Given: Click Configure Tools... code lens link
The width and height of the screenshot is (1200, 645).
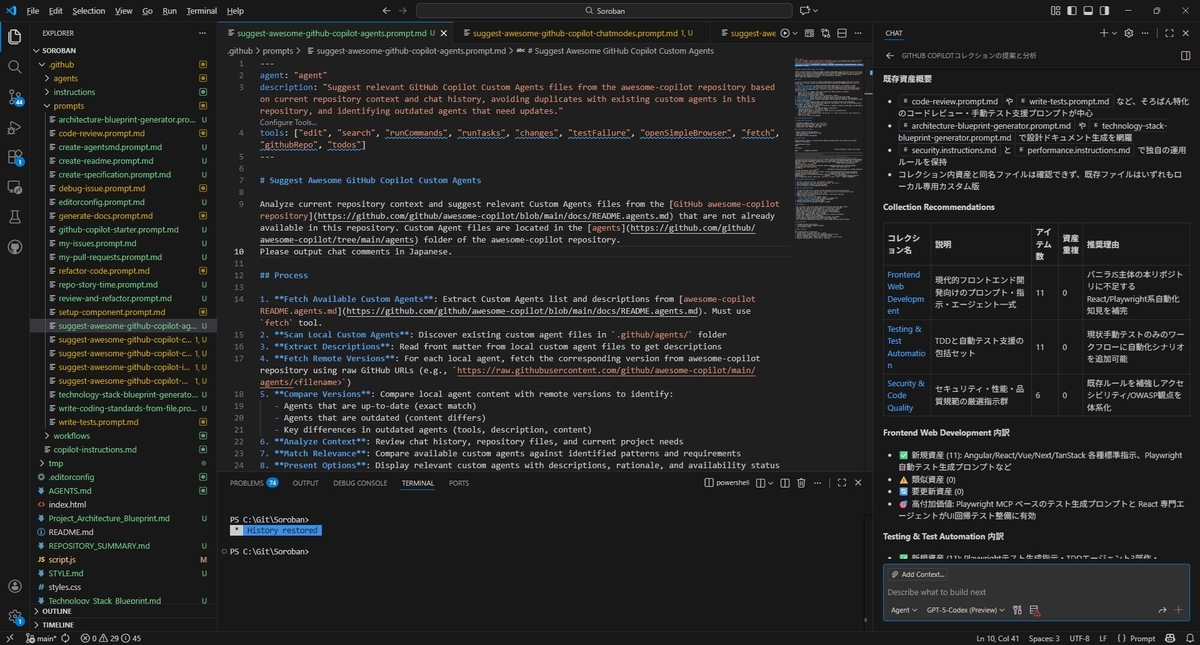Looking at the screenshot, I should coord(287,122).
